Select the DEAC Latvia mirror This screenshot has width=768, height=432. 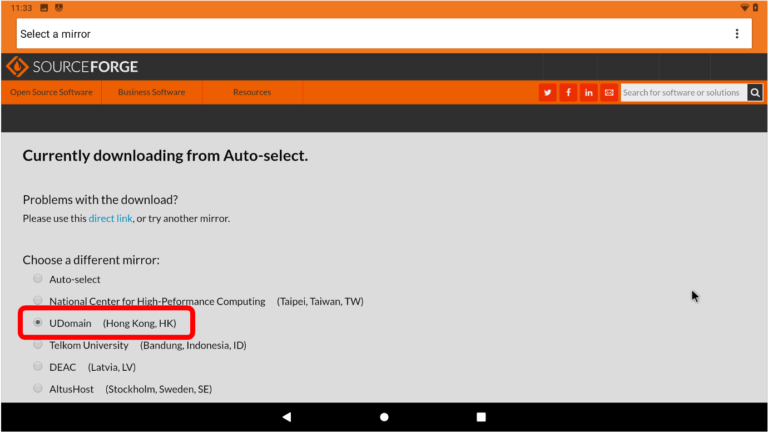click(38, 367)
